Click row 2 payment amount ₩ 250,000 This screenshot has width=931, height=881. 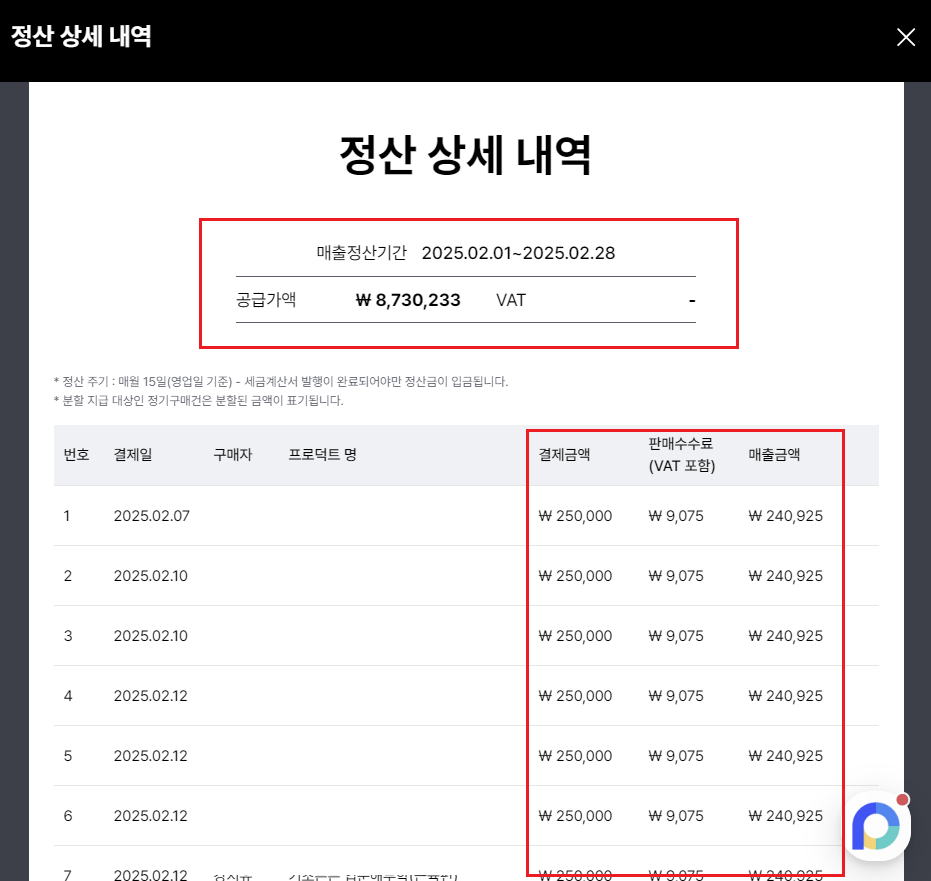pos(575,576)
